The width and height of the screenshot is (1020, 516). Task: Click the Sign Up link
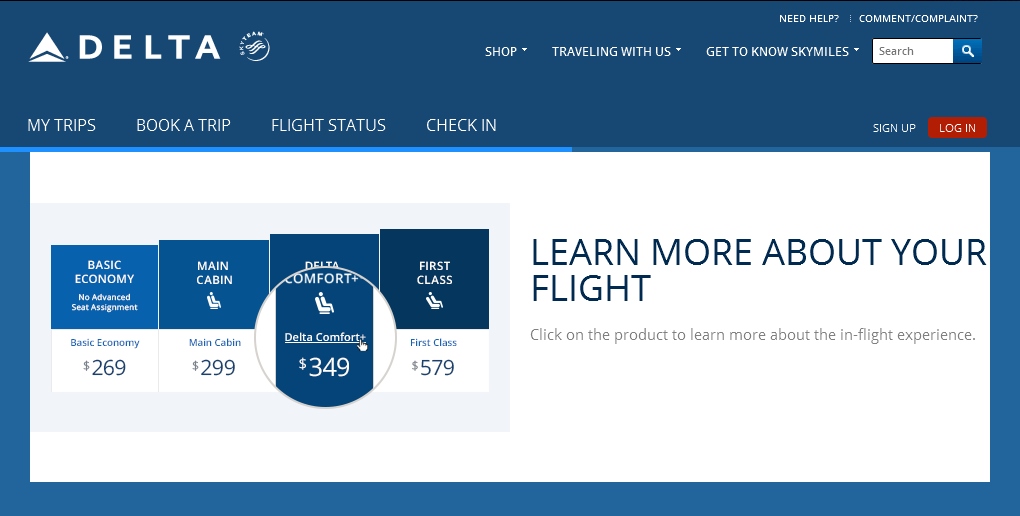[894, 128]
